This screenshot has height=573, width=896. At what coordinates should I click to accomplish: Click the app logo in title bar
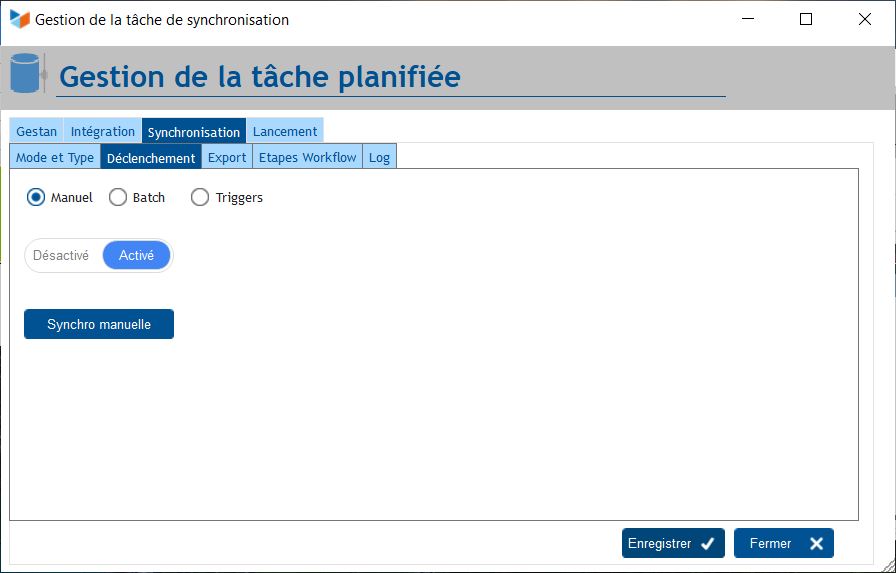pyautogui.click(x=19, y=19)
